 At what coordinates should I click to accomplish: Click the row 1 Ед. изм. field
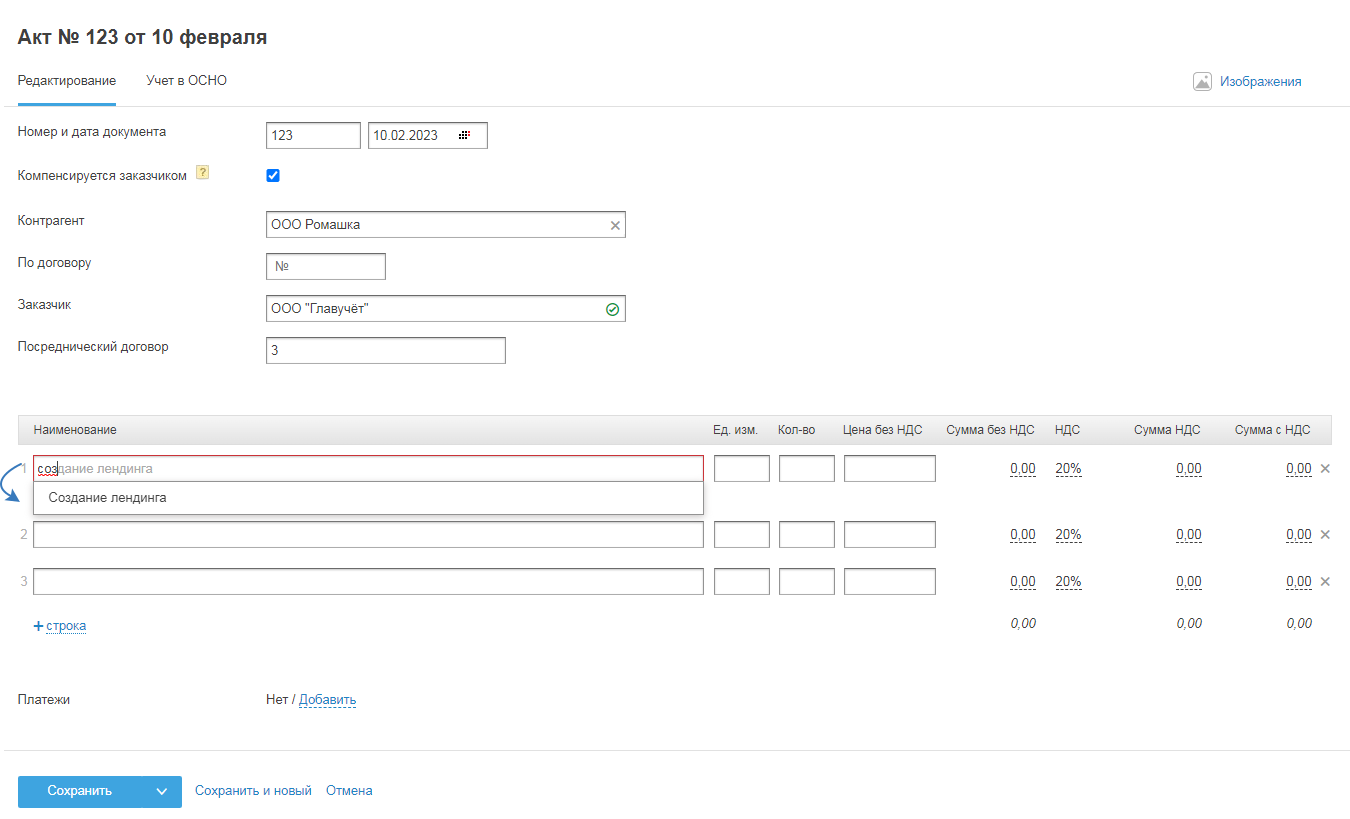pyautogui.click(x=742, y=468)
